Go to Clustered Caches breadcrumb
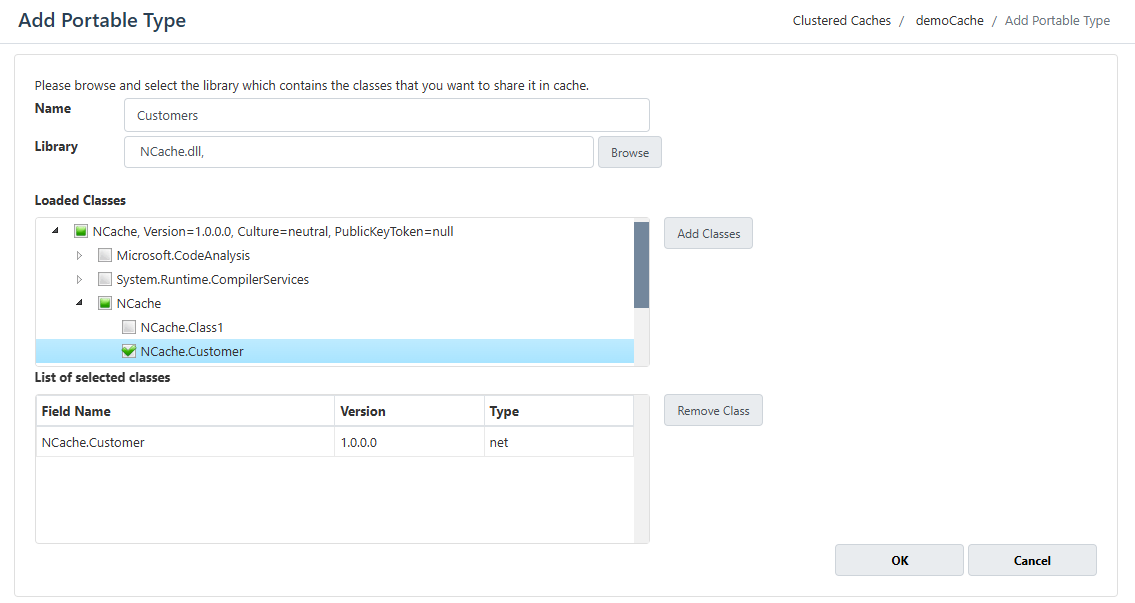This screenshot has width=1135, height=603. point(841,21)
